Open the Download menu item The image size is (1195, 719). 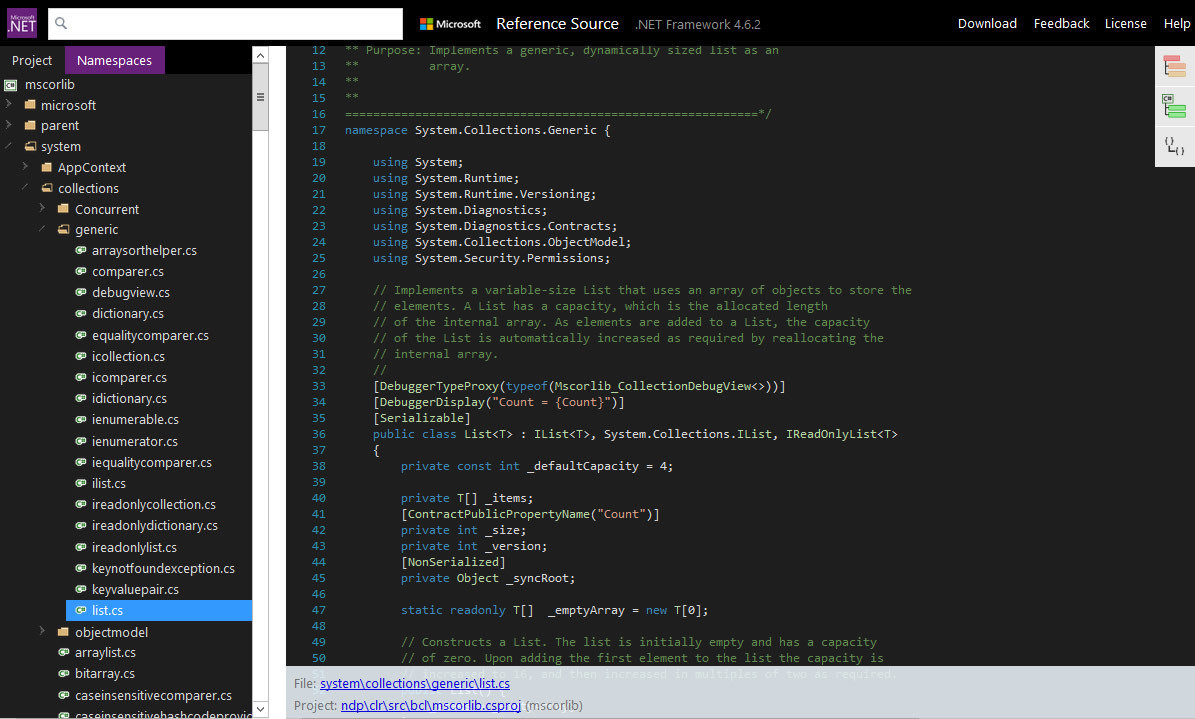click(x=987, y=24)
